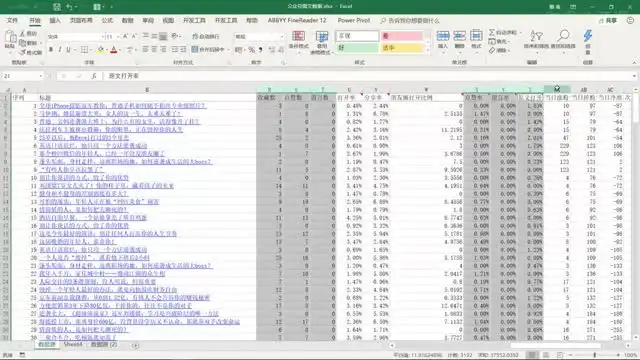Center text horizontally
The height and width of the screenshot is (360, 640).
pos(154,49)
